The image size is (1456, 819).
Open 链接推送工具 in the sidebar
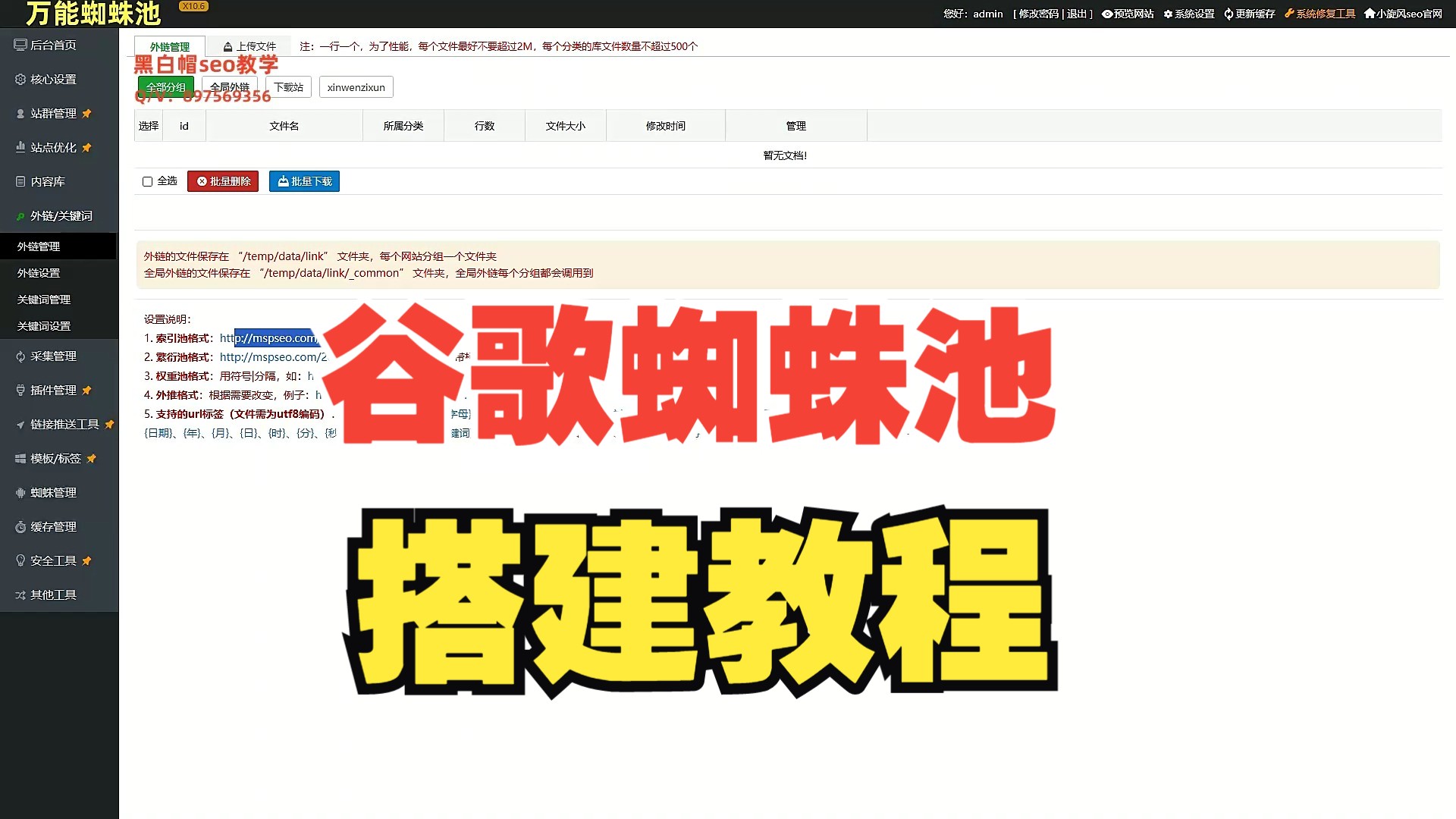pos(64,424)
